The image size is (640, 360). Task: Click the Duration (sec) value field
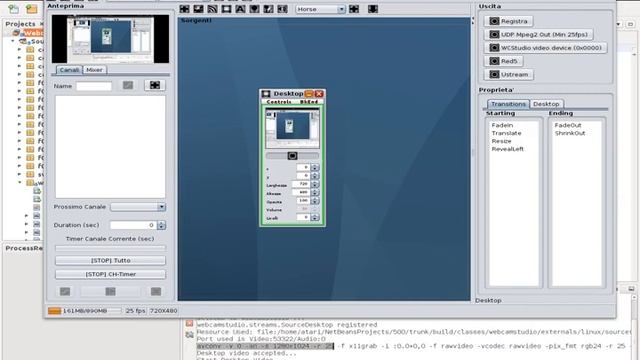(133, 225)
